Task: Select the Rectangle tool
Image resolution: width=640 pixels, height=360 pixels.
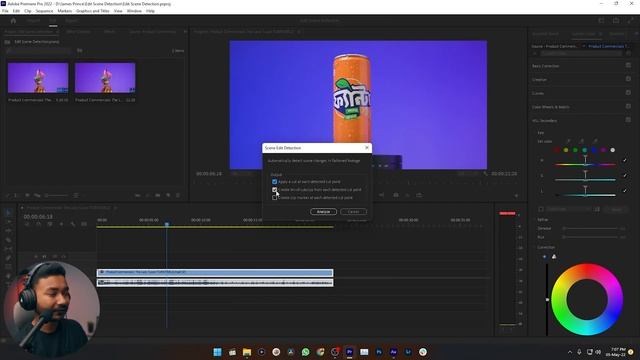Action: (x=8, y=267)
